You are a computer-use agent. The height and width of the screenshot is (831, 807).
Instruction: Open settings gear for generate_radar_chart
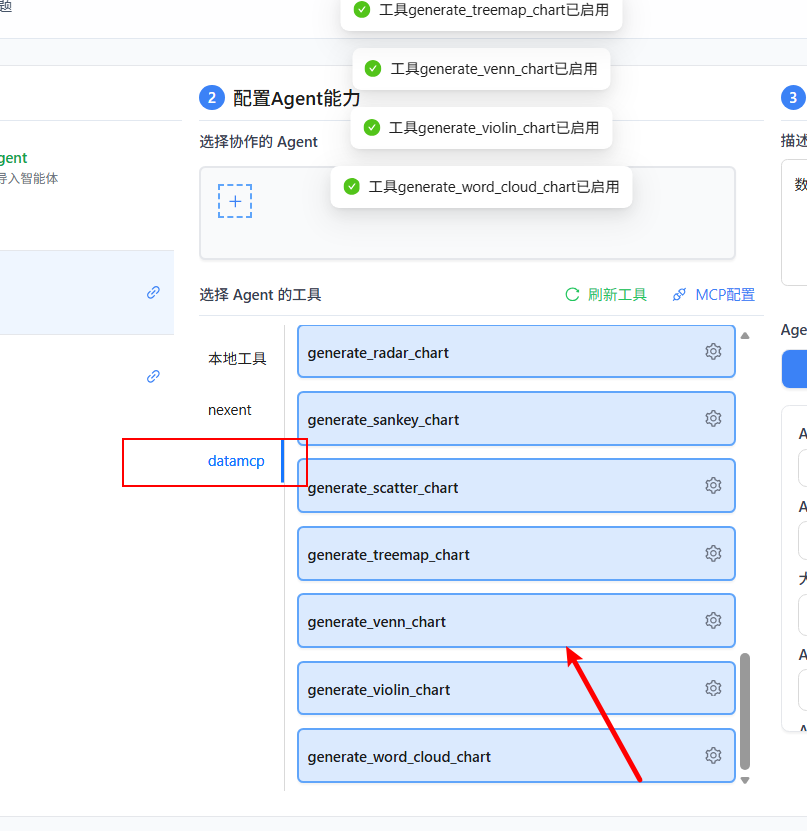713,351
